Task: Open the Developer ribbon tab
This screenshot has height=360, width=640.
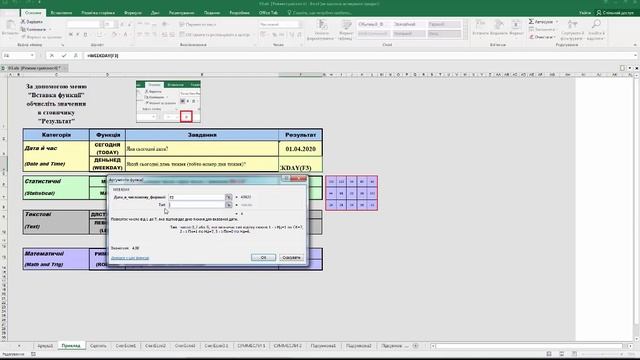Action: coord(240,13)
